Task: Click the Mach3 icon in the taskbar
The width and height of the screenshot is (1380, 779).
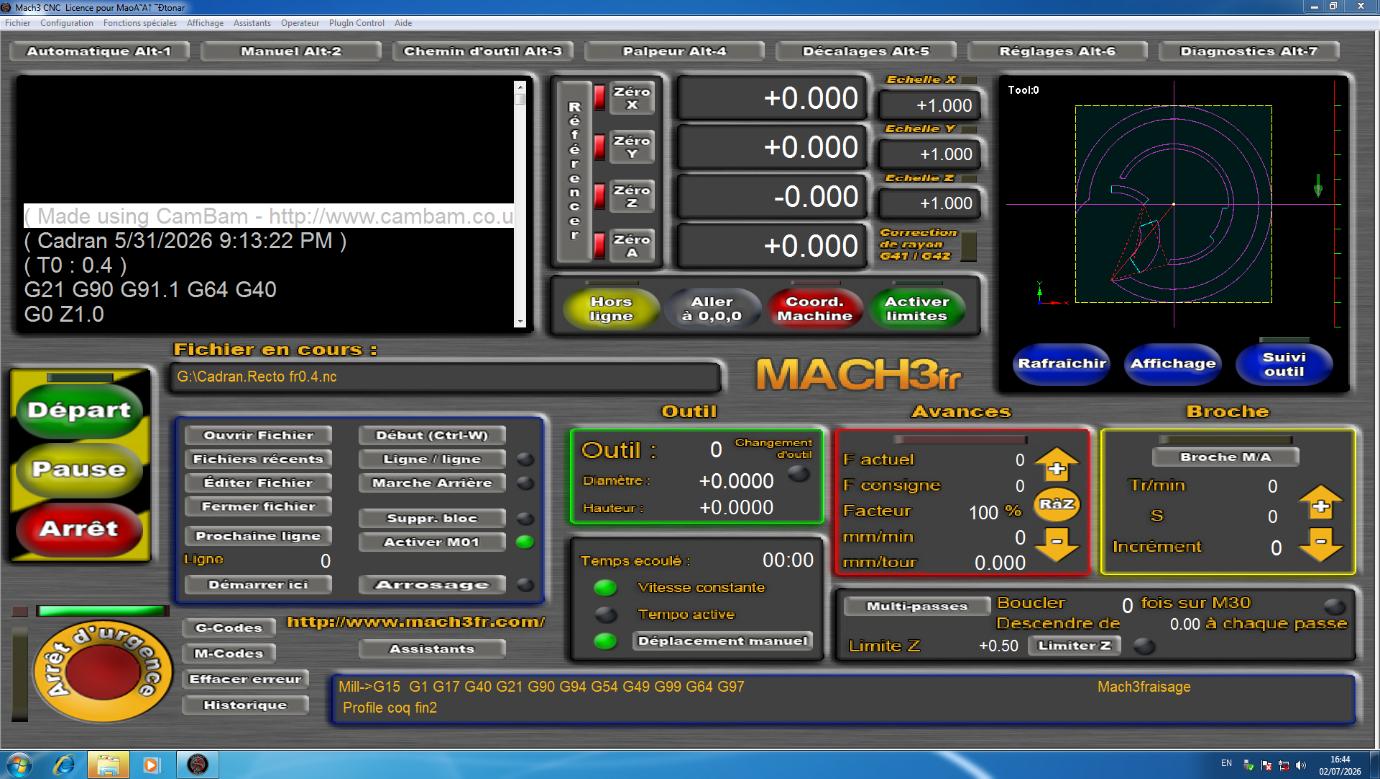Action: pyautogui.click(x=198, y=765)
